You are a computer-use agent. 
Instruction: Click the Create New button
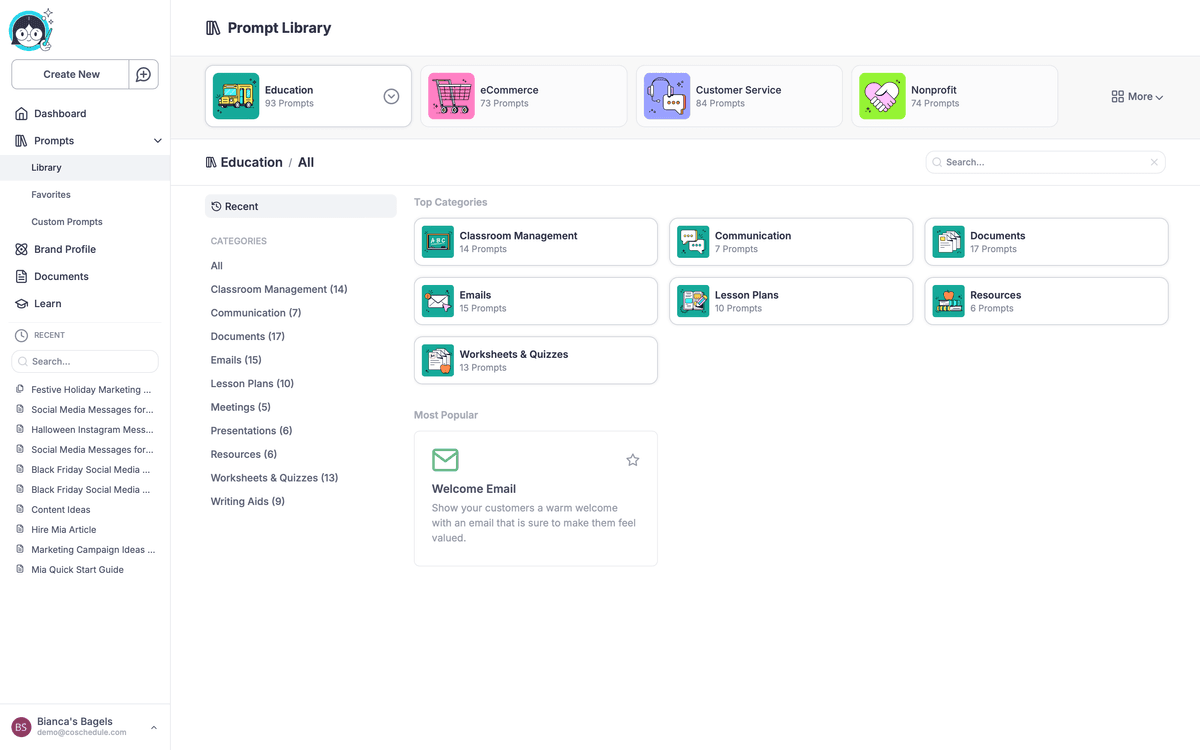pyautogui.click(x=69, y=74)
